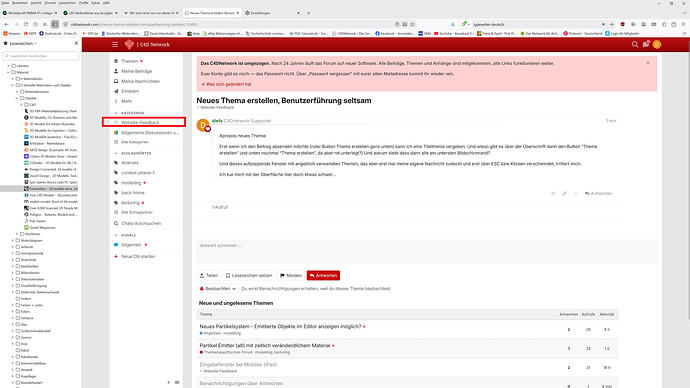Click the Antworten link under the post

click(x=598, y=194)
